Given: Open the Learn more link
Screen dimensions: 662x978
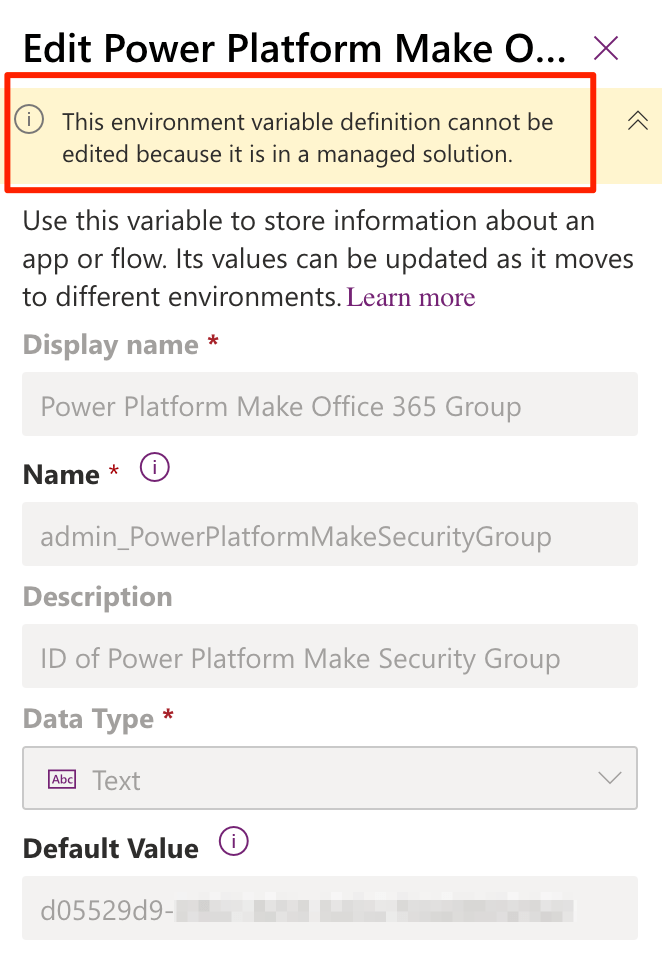Looking at the screenshot, I should 410,297.
